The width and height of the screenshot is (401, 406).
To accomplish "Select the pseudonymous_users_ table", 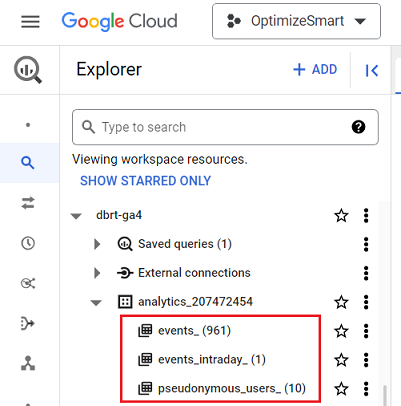I will point(222,388).
